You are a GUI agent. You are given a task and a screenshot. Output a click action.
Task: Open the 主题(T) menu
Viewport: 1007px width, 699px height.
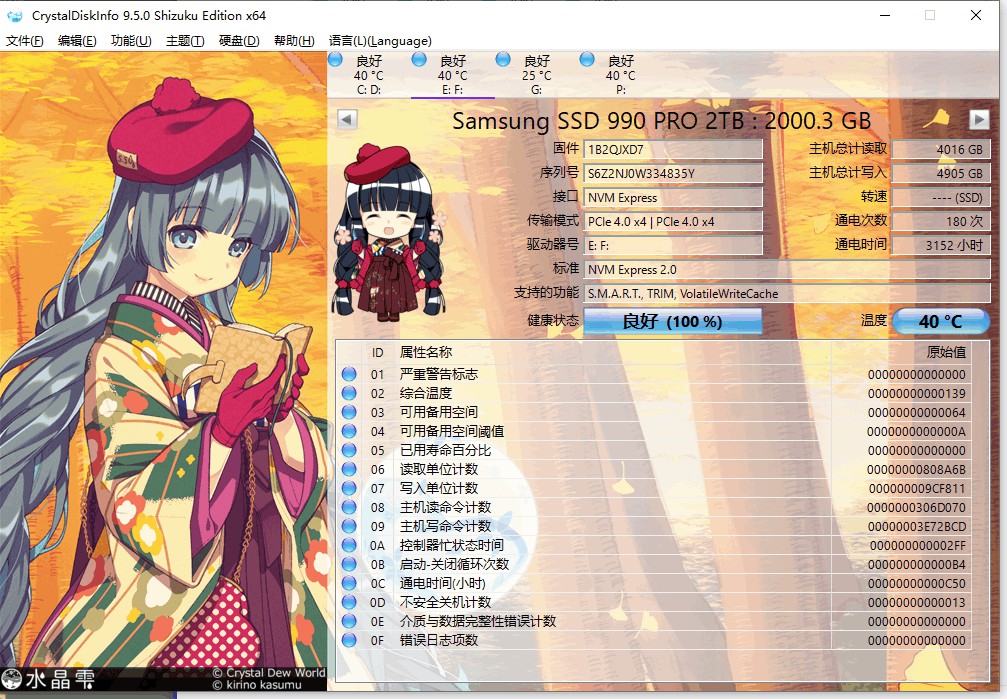click(x=185, y=40)
